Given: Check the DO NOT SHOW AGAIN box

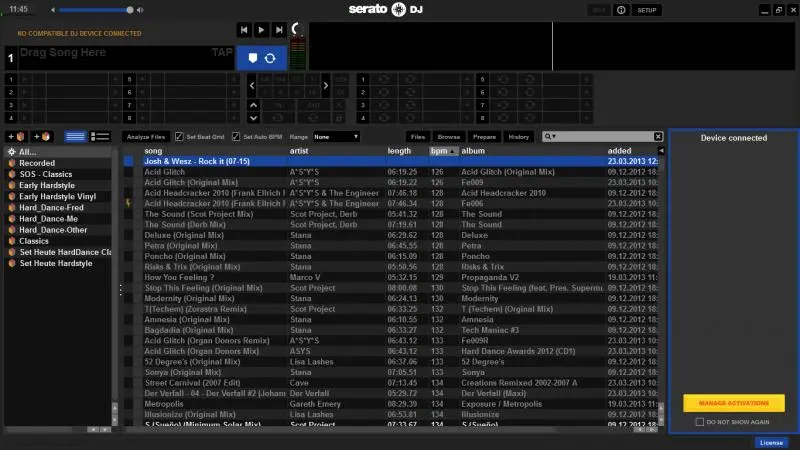Looking at the screenshot, I should [699, 422].
